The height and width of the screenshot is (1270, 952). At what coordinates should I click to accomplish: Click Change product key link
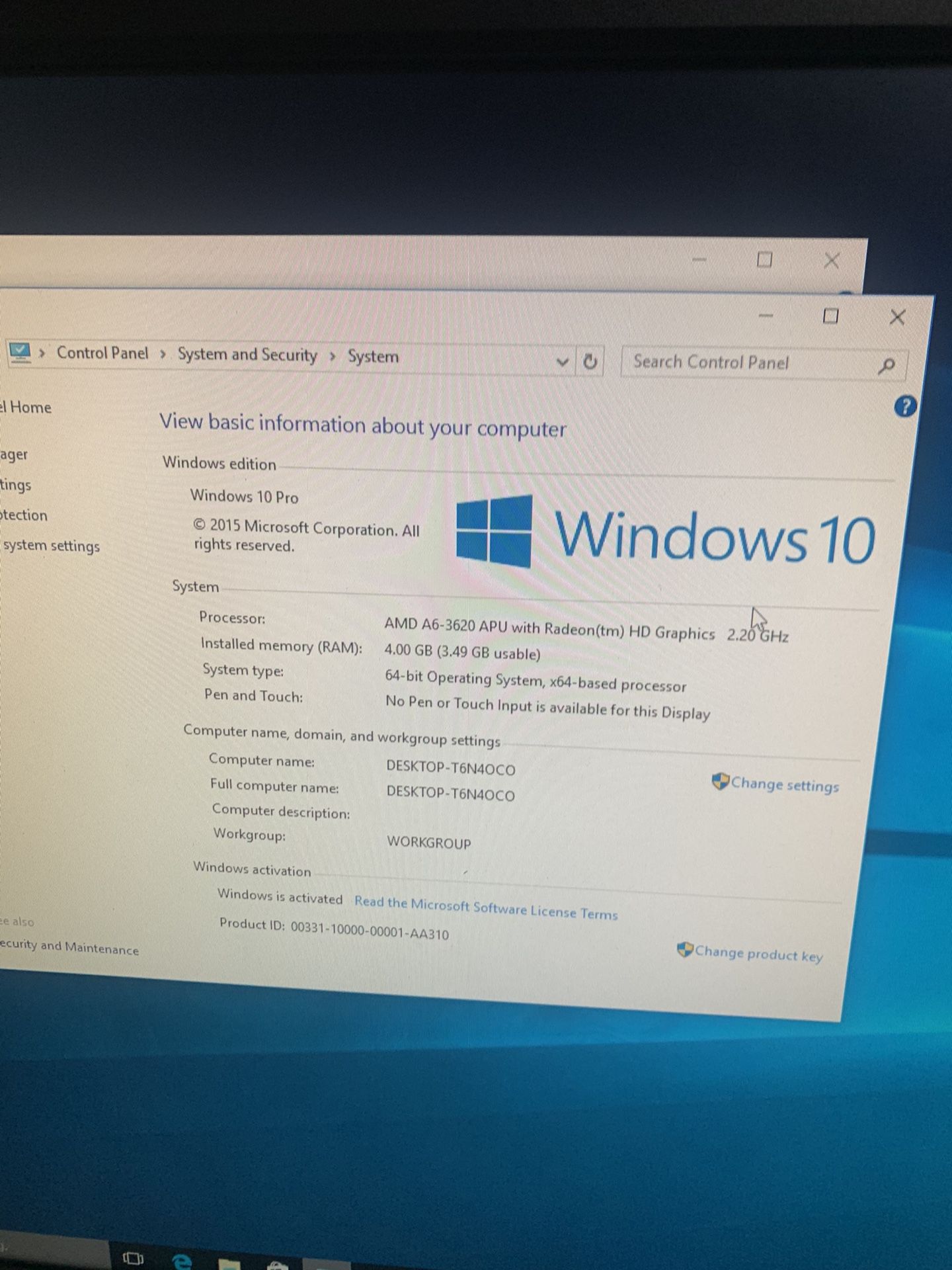click(758, 953)
